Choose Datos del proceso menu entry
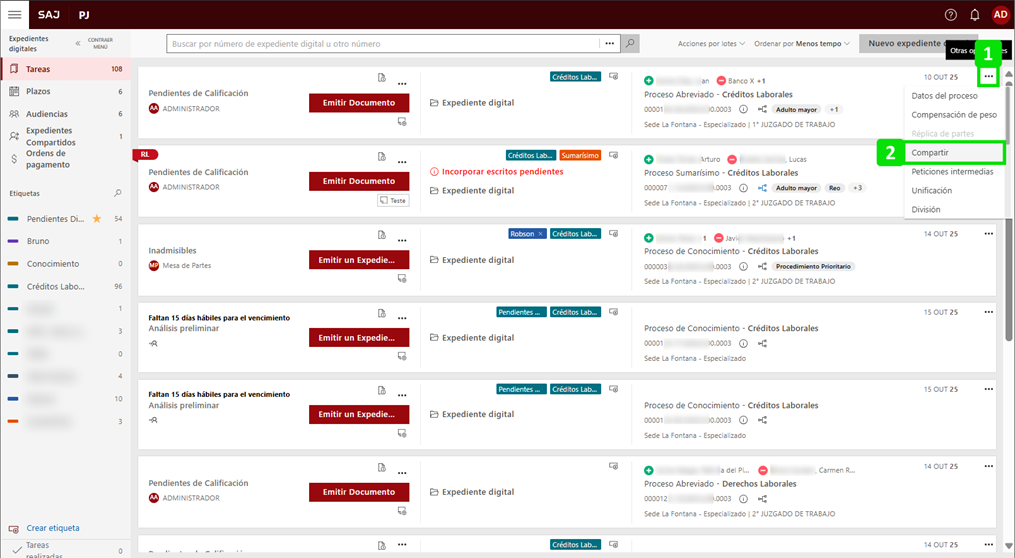 point(944,96)
